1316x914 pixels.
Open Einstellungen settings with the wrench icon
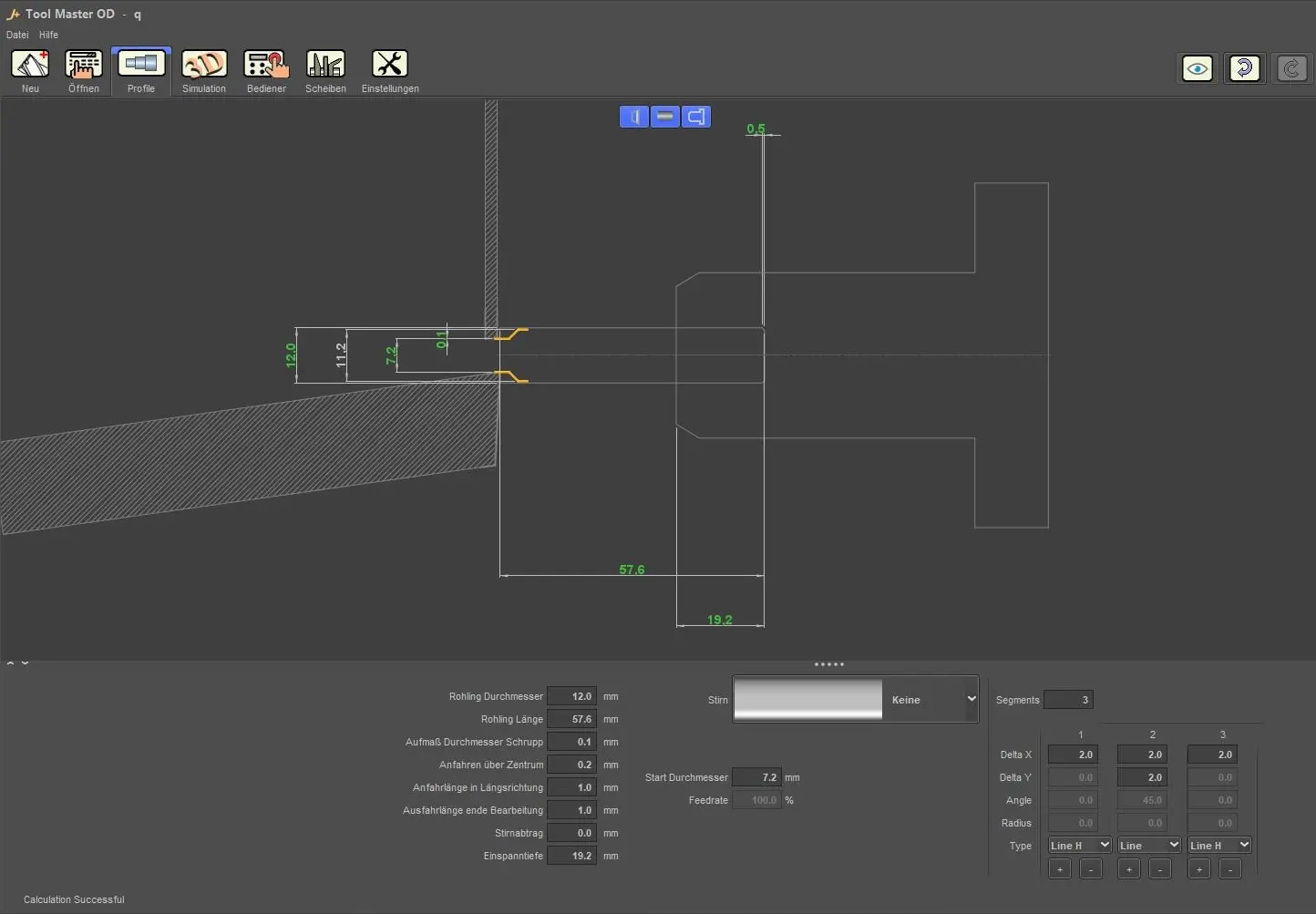(389, 65)
